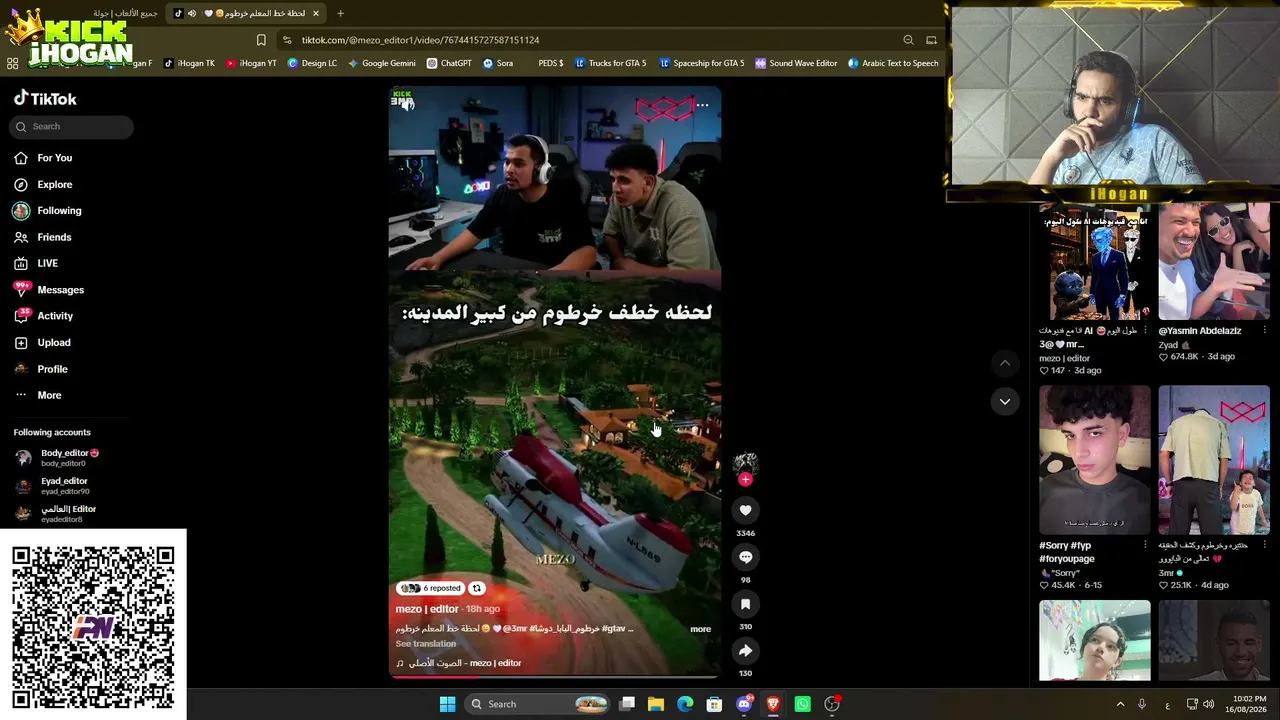Image resolution: width=1280 pixels, height=720 pixels.
Task: Open Messages in the sidebar
Action: coord(60,290)
